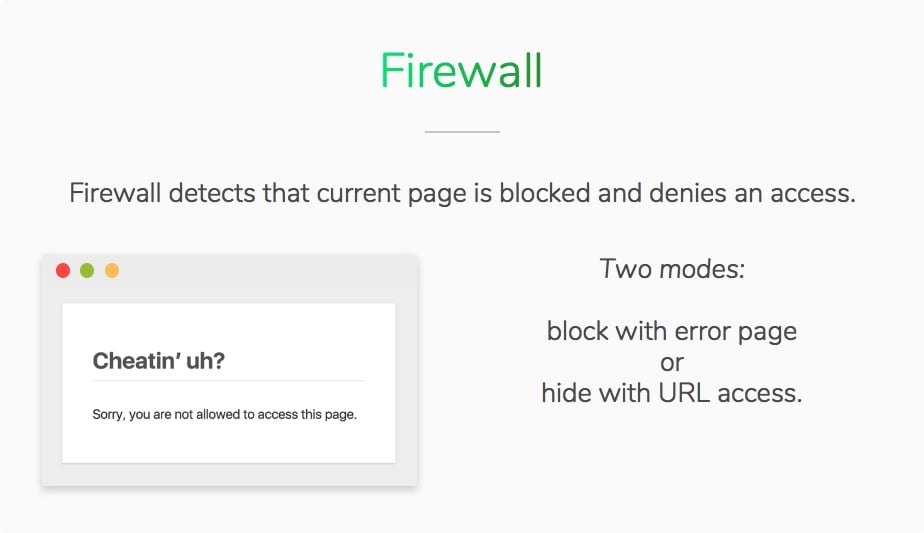Viewport: 924px width, 533px height.
Task: Click the 'Sorry, you are not allowed' message
Action: (x=225, y=414)
